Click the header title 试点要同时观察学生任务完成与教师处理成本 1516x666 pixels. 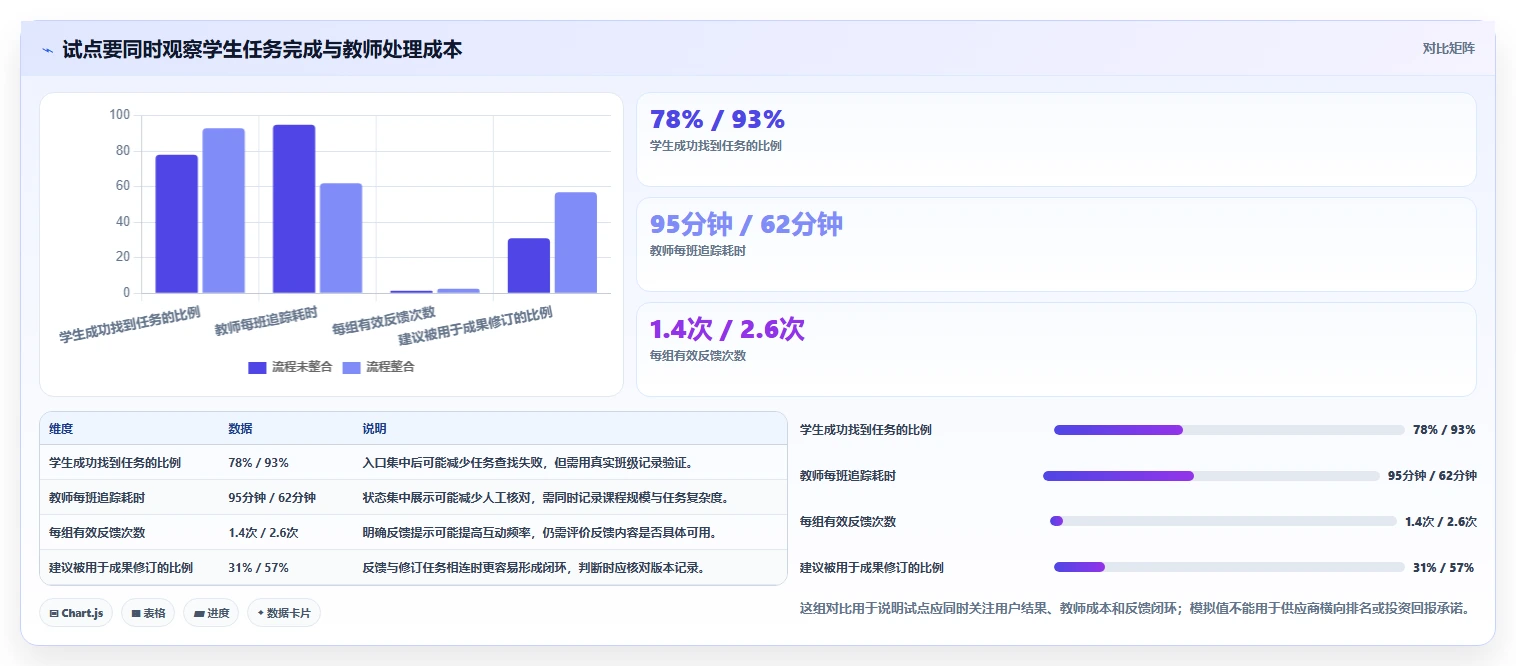point(262,49)
